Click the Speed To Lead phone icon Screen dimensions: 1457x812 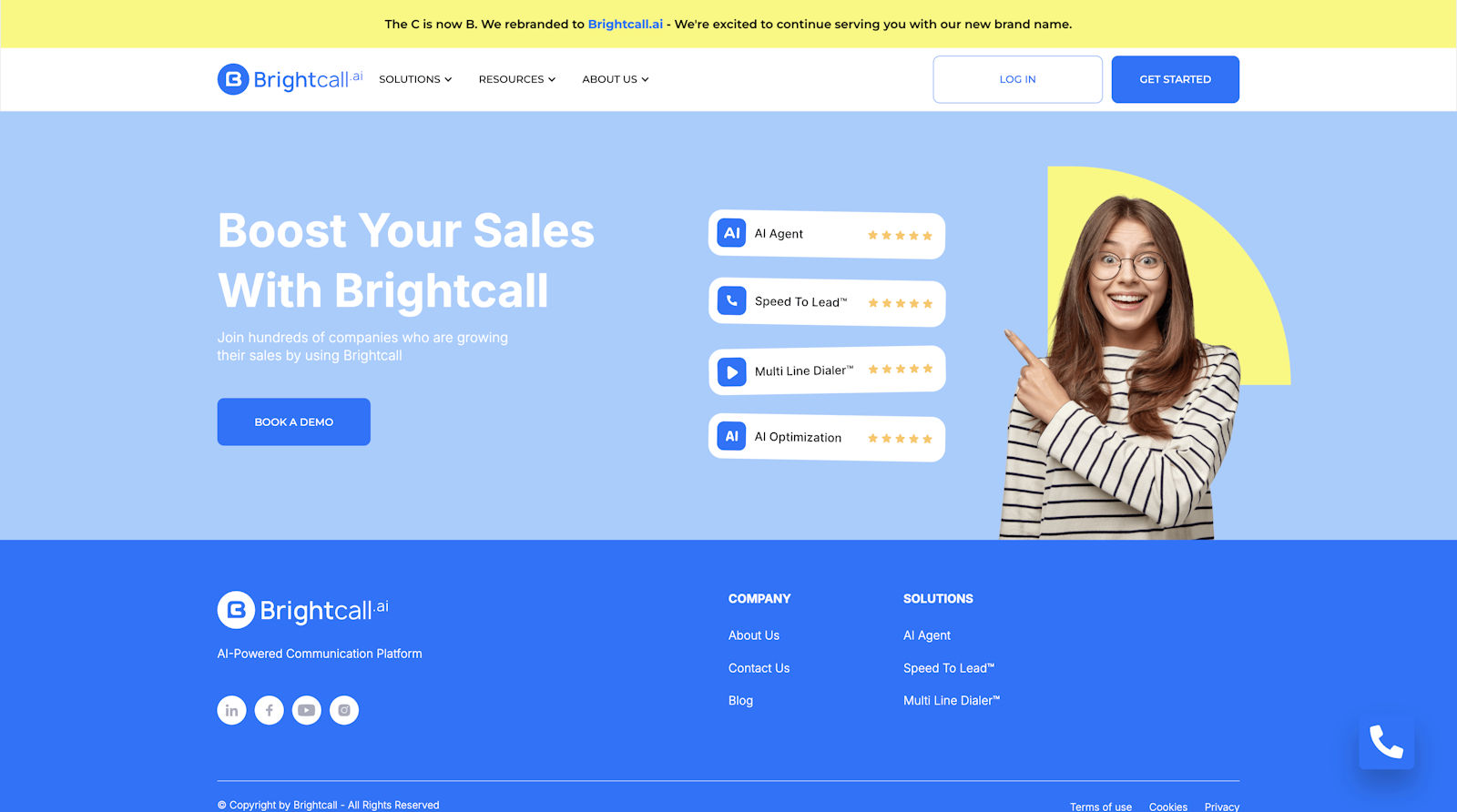click(731, 300)
